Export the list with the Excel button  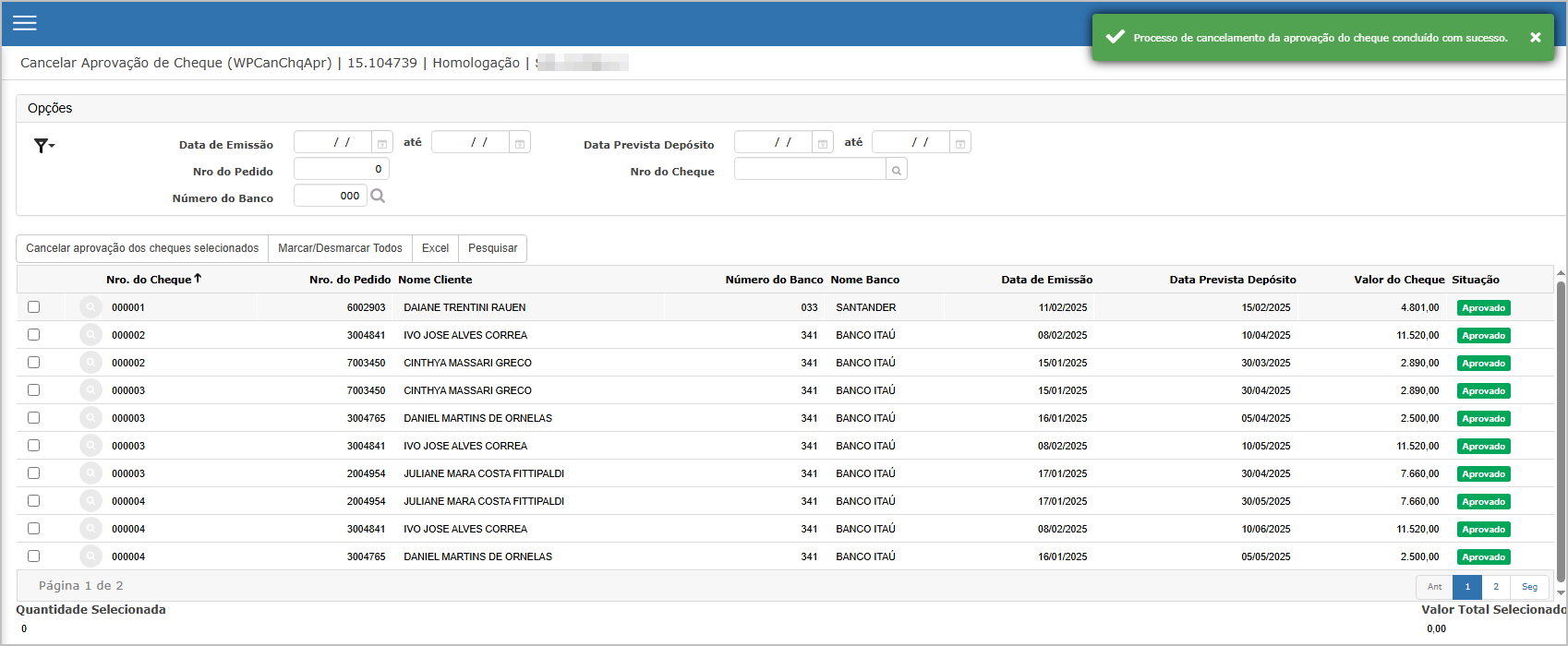[x=435, y=248]
